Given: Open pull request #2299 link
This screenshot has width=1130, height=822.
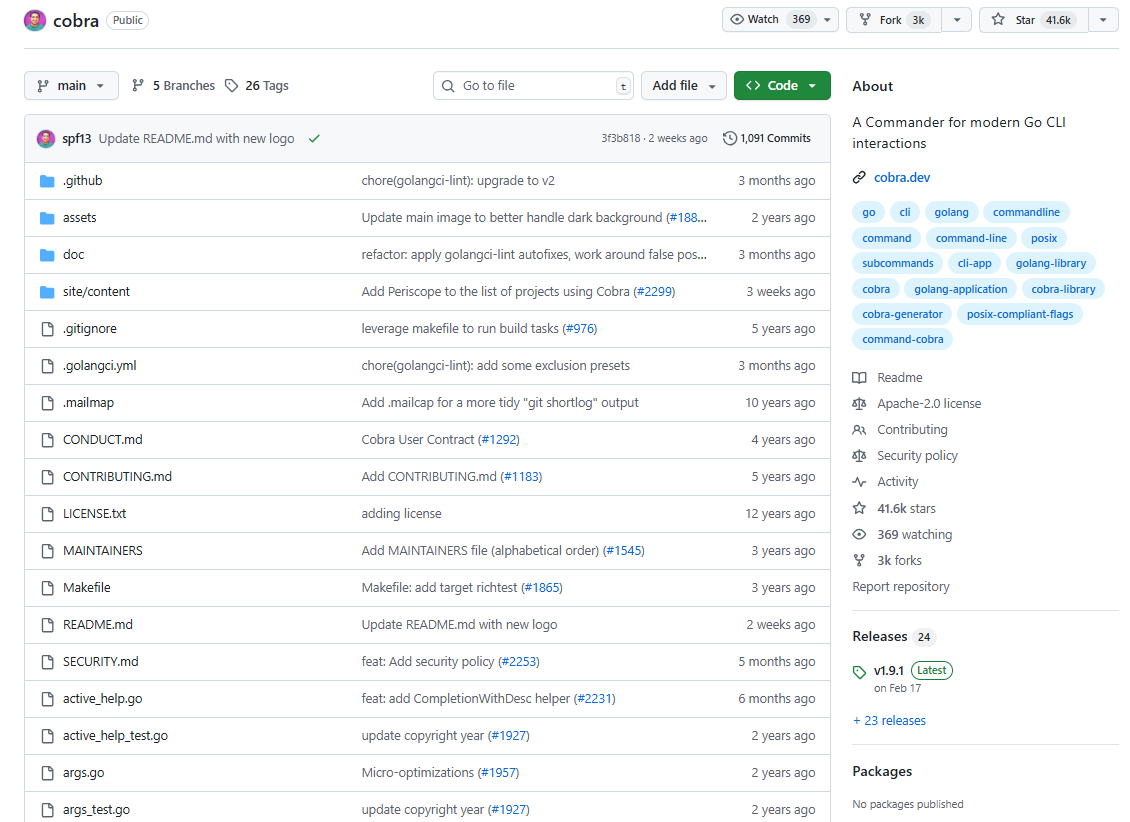Looking at the screenshot, I should click(x=654, y=292).
